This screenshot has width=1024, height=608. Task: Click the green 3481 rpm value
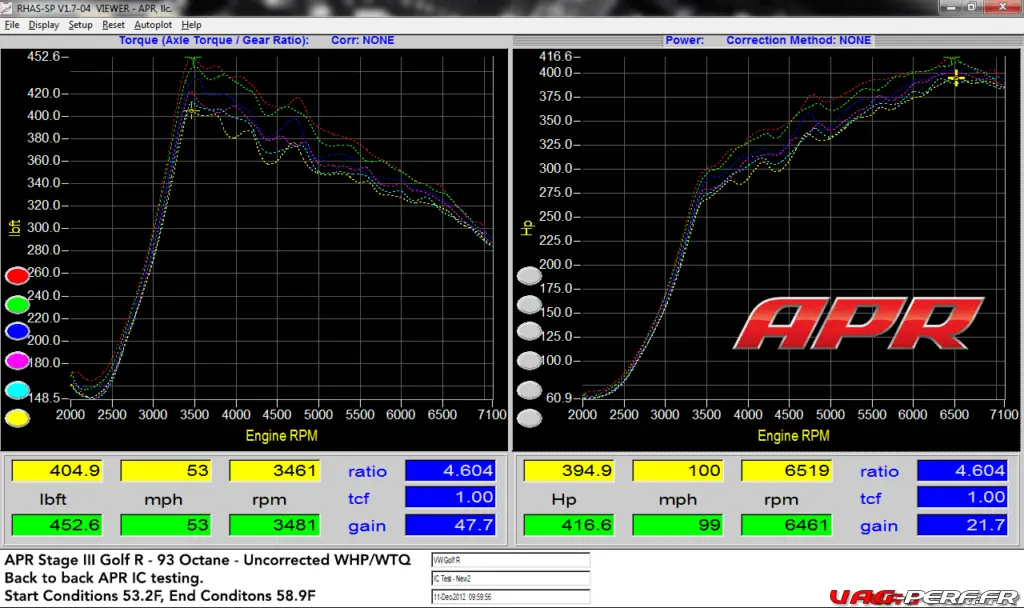(275, 525)
